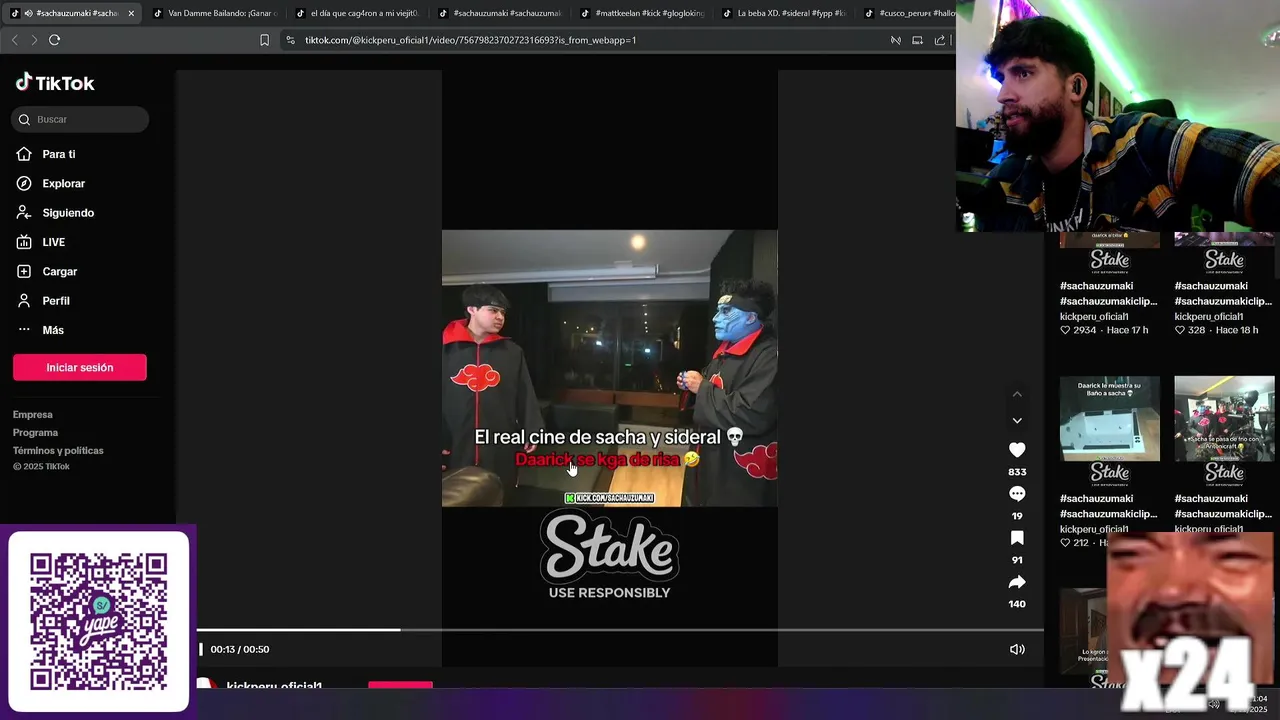
Task: Switch to the 'el día que cag4ron' tab
Action: click(x=358, y=13)
